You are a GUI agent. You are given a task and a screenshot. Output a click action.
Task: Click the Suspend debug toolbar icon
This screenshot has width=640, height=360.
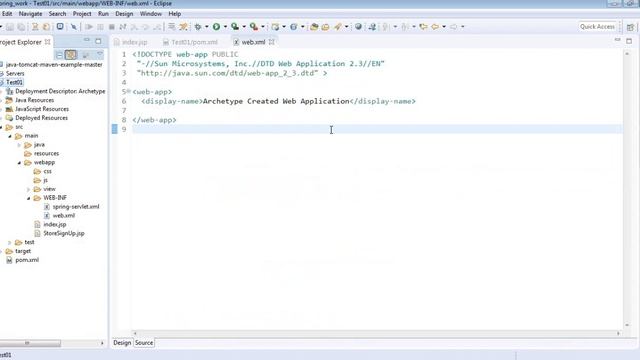coord(100,27)
